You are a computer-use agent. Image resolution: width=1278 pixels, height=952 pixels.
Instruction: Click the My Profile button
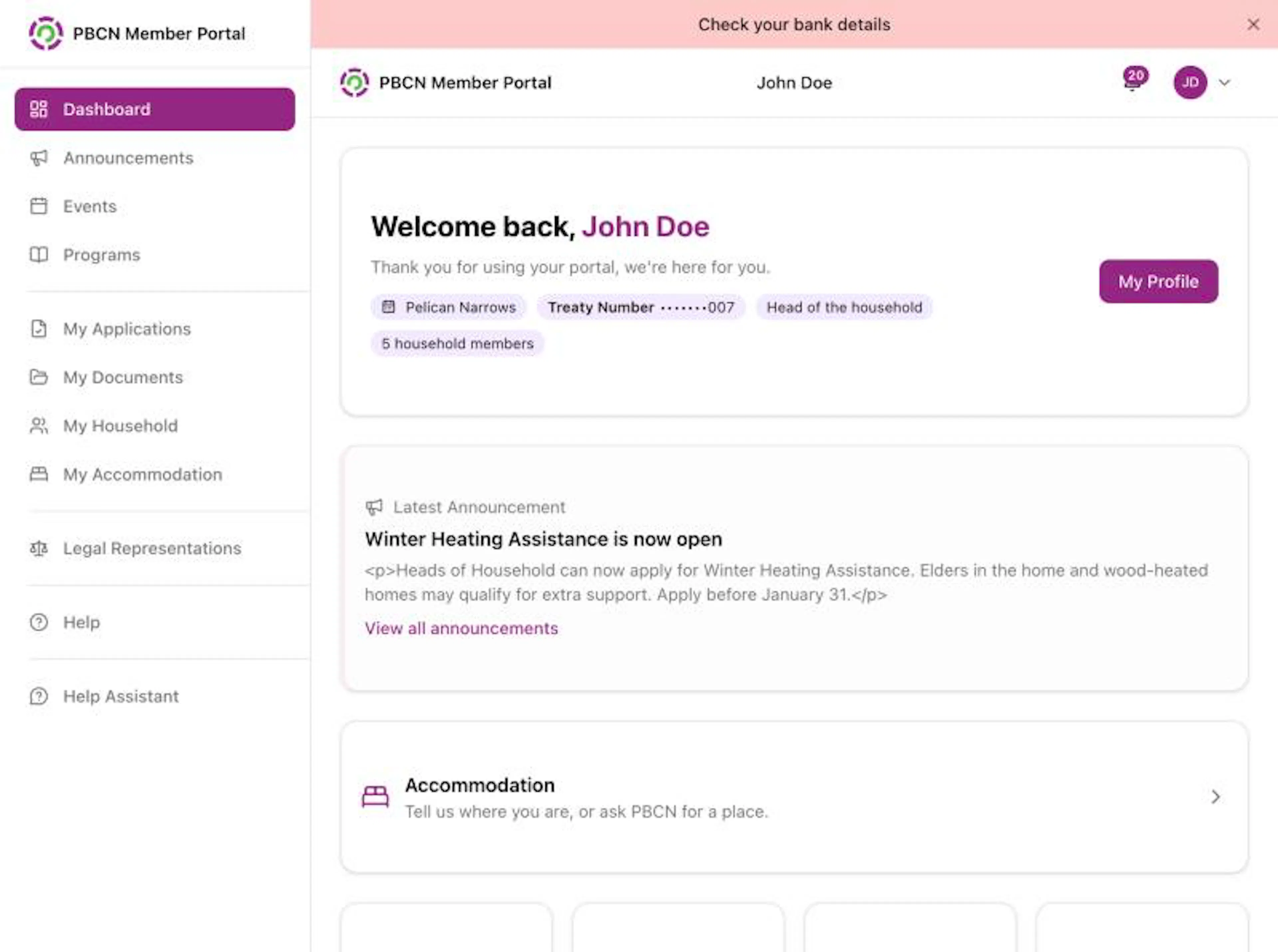coord(1158,281)
